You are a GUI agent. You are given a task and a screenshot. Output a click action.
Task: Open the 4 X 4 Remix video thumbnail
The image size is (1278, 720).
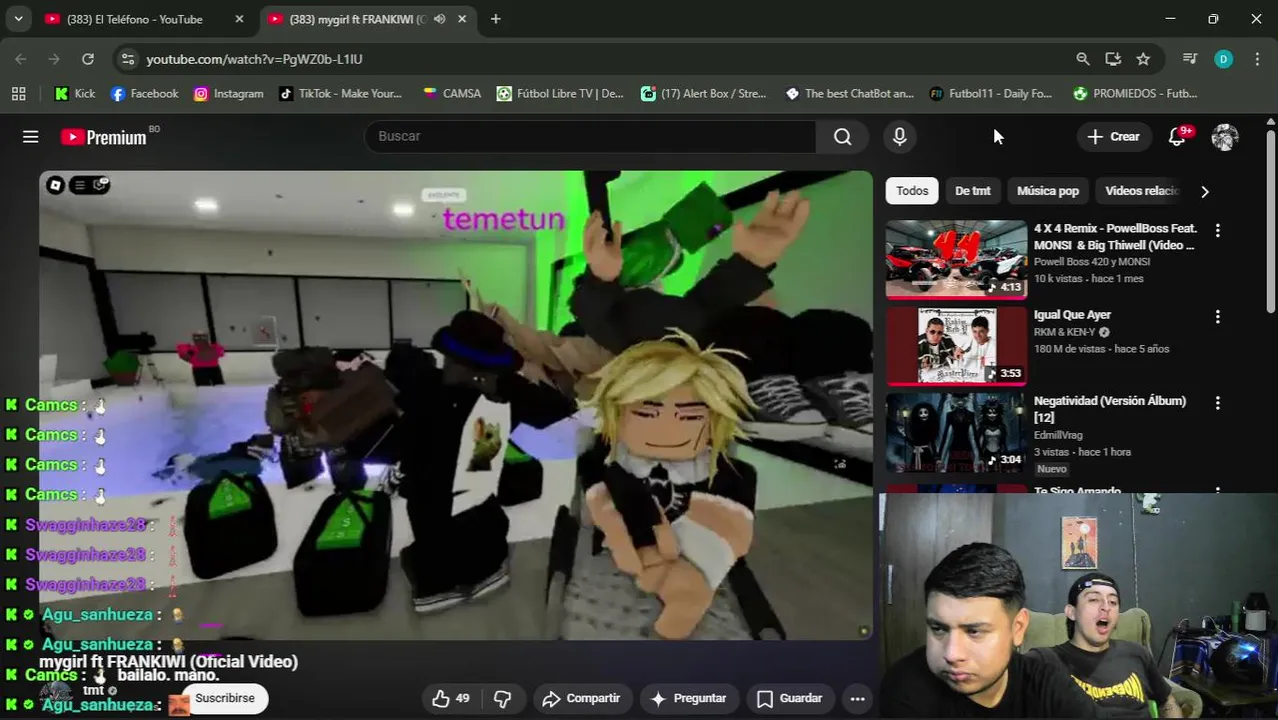(956, 259)
